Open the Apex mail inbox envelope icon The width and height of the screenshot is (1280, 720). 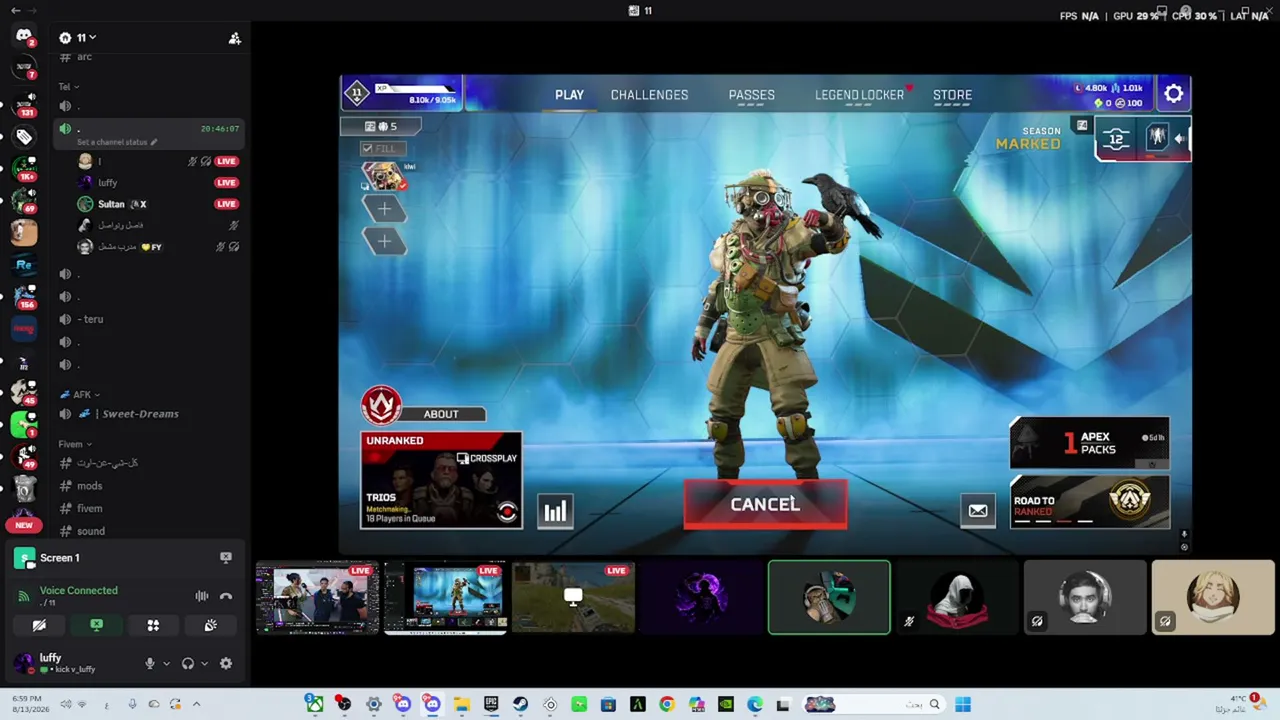coord(978,511)
